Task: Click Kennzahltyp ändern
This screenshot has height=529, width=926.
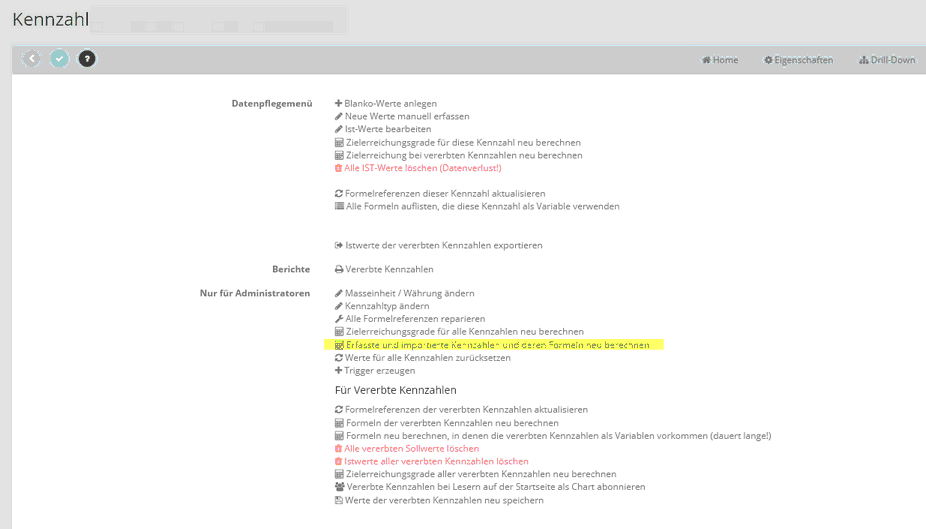Action: click(x=387, y=306)
